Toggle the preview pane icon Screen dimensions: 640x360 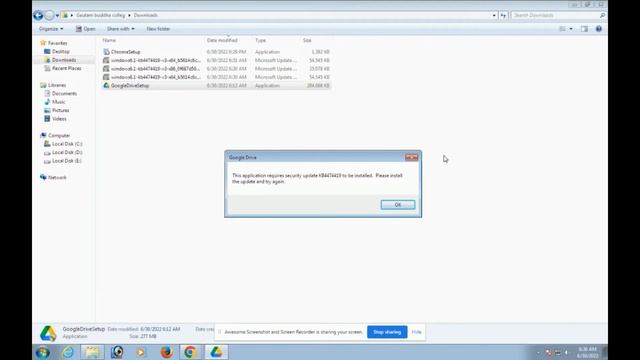pyautogui.click(x=584, y=29)
